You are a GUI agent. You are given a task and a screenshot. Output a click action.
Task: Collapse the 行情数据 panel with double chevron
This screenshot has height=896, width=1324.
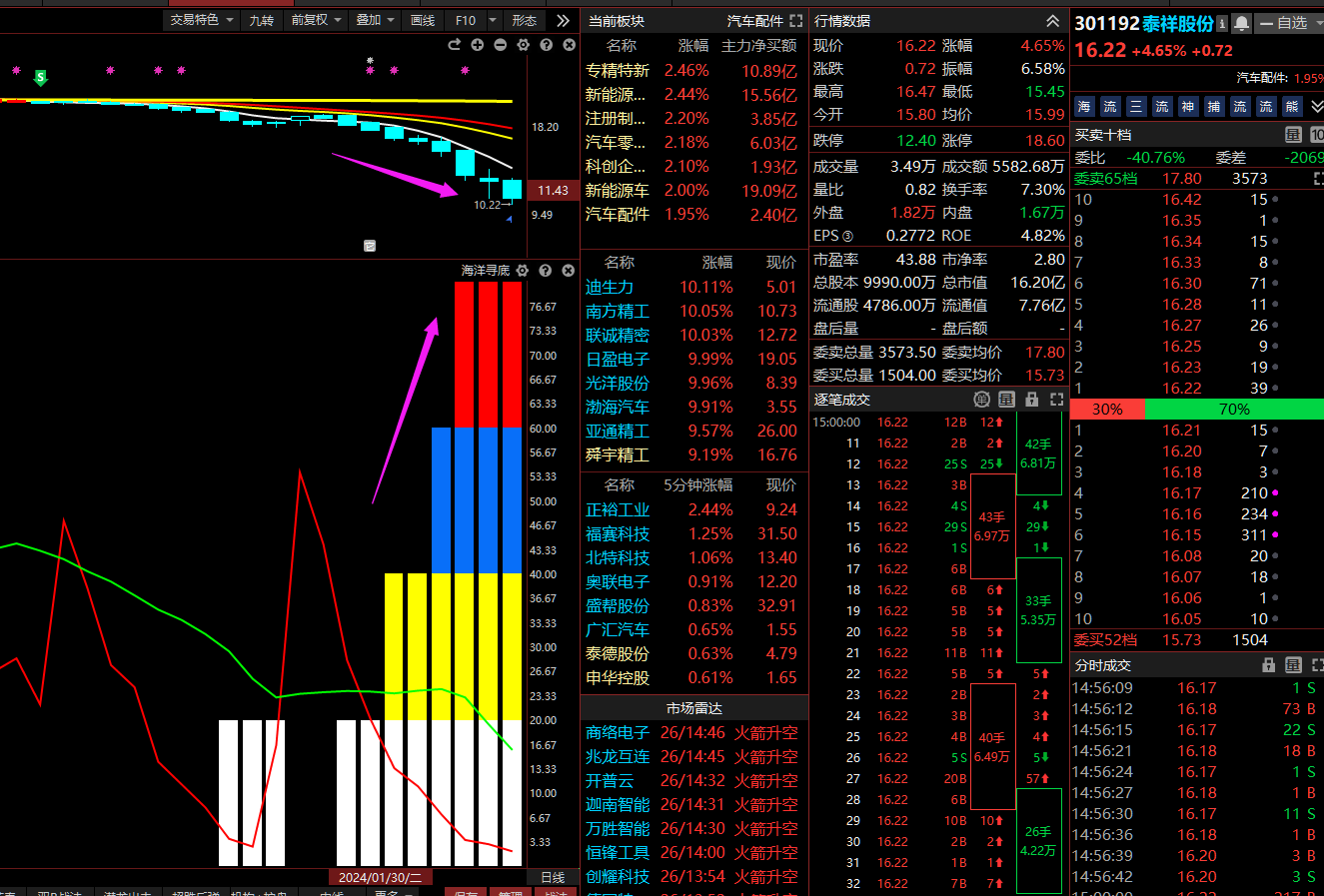pos(1052,21)
